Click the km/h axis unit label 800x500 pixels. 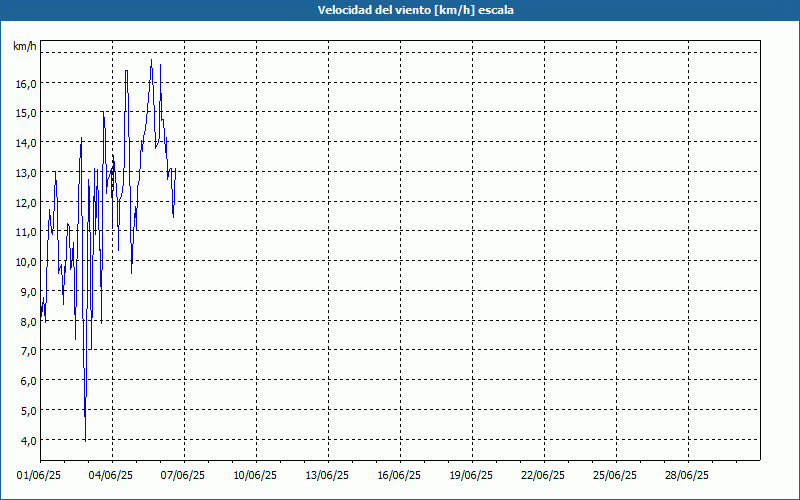tap(25, 46)
